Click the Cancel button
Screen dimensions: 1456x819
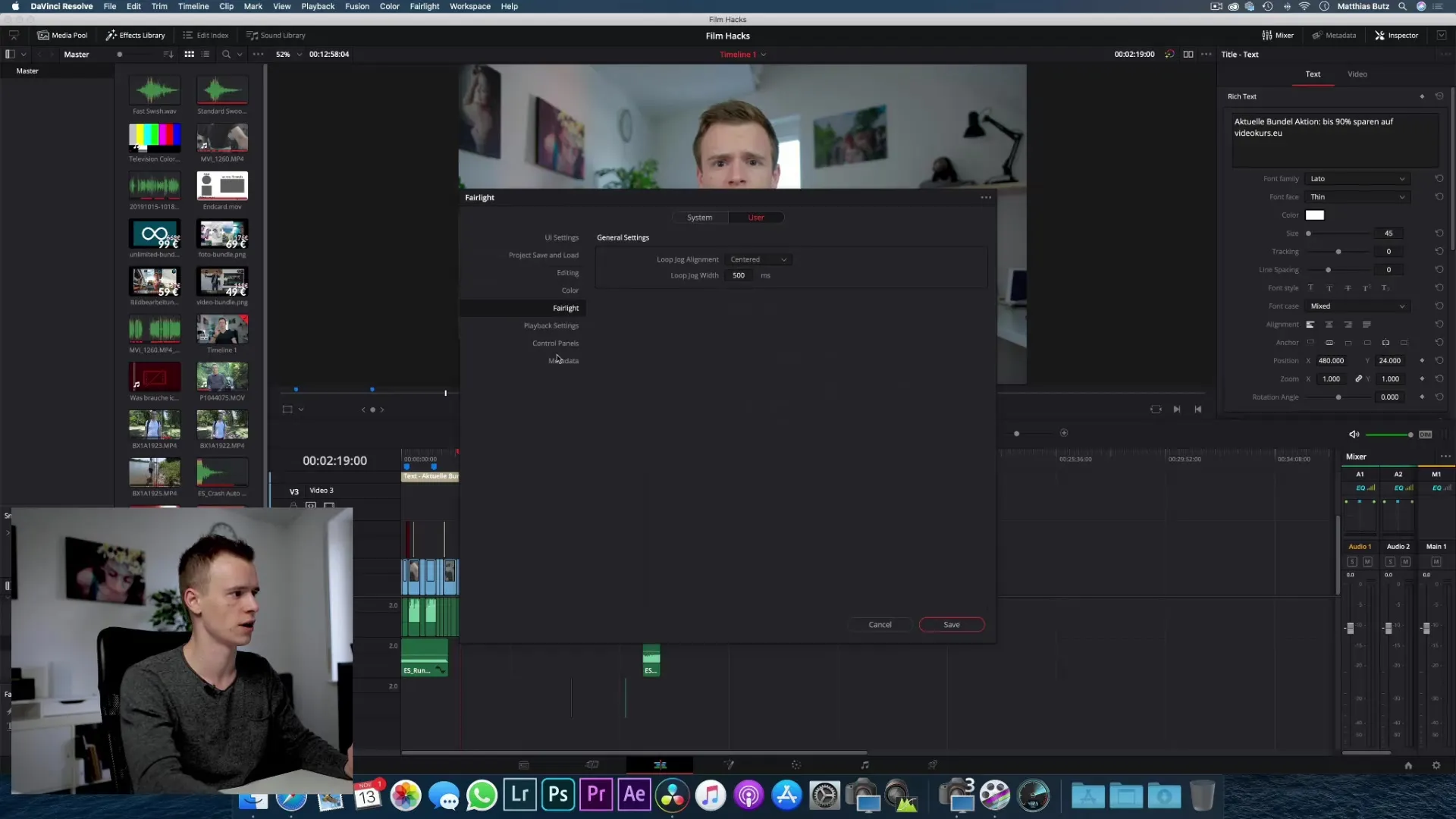(x=880, y=625)
